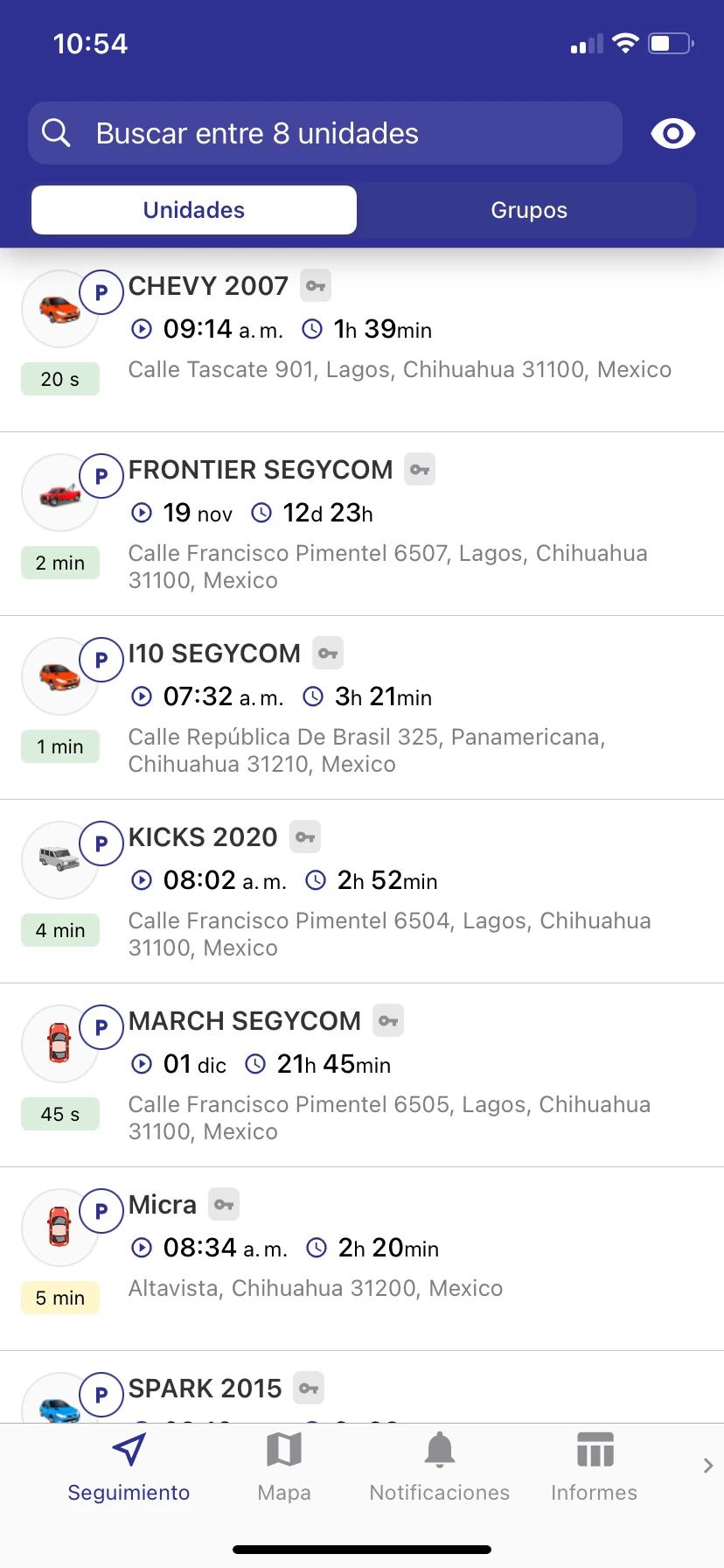Viewport: 724px width, 1568px height.
Task: Open Notificaciones bell tab
Action: coord(439,1467)
